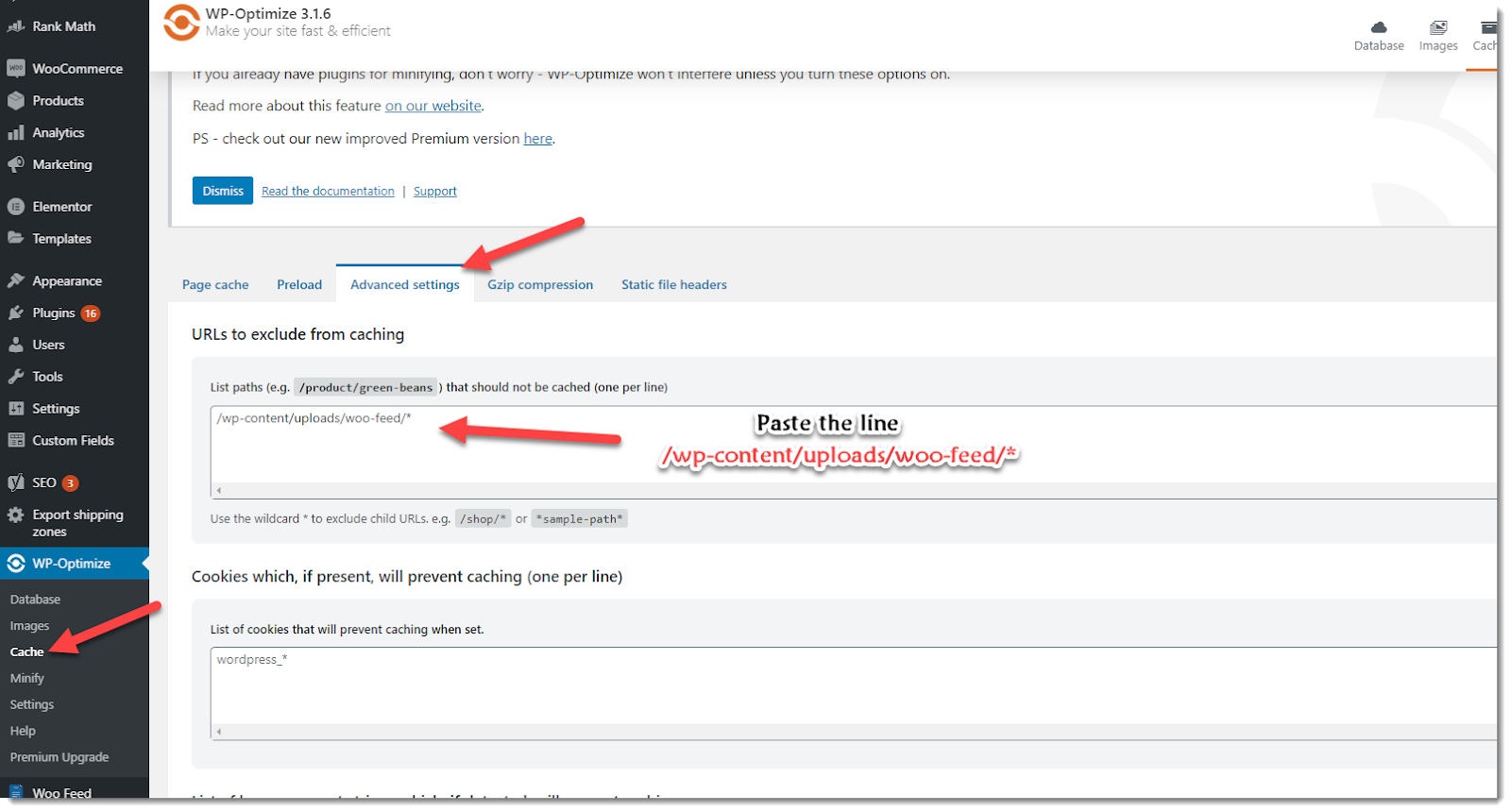Click the WooCommerce logo icon in sidebar
Image resolution: width=1511 pixels, height=812 pixels.
(16, 68)
